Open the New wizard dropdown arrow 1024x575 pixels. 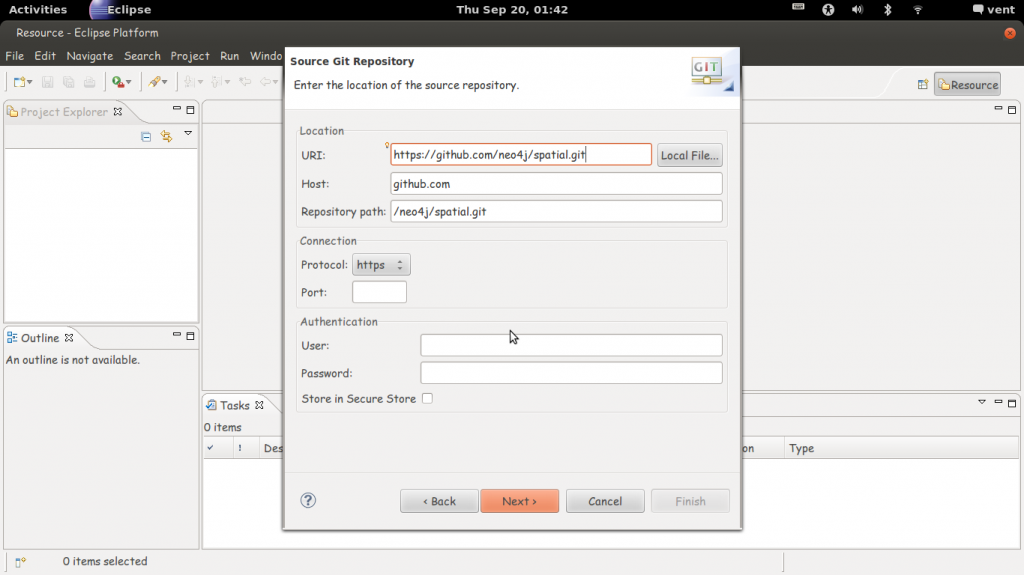tap(30, 82)
